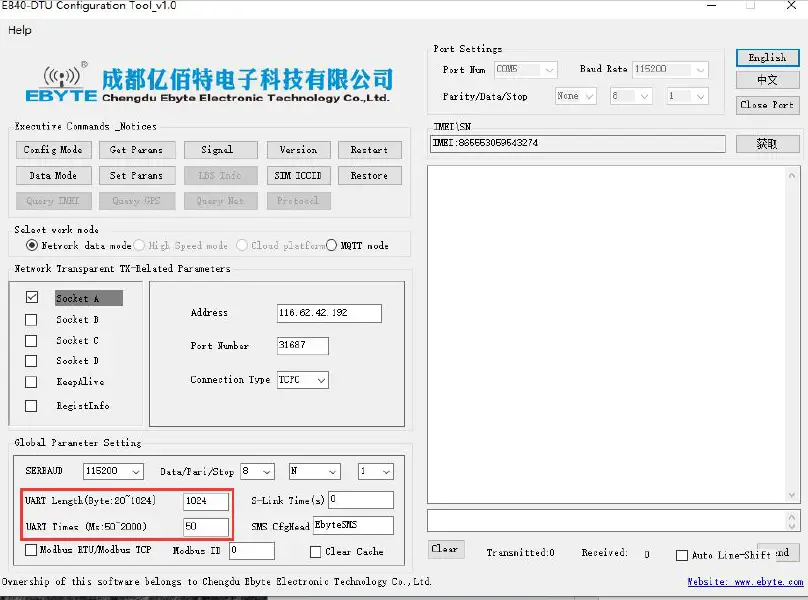Switch language to English
Viewport: 808px width, 600px height.
tap(767, 57)
